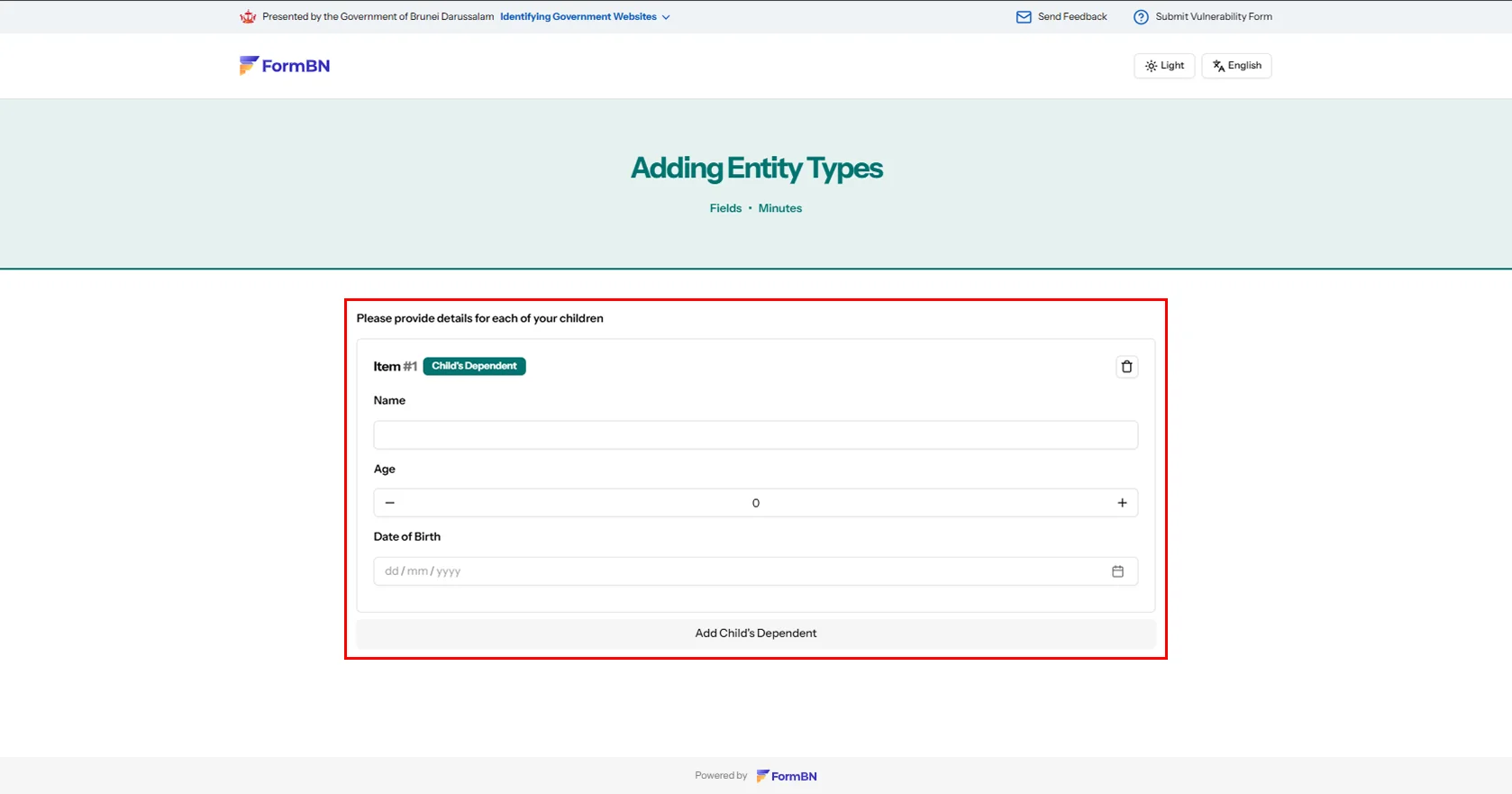Click into the Name text field

pyautogui.click(x=755, y=435)
